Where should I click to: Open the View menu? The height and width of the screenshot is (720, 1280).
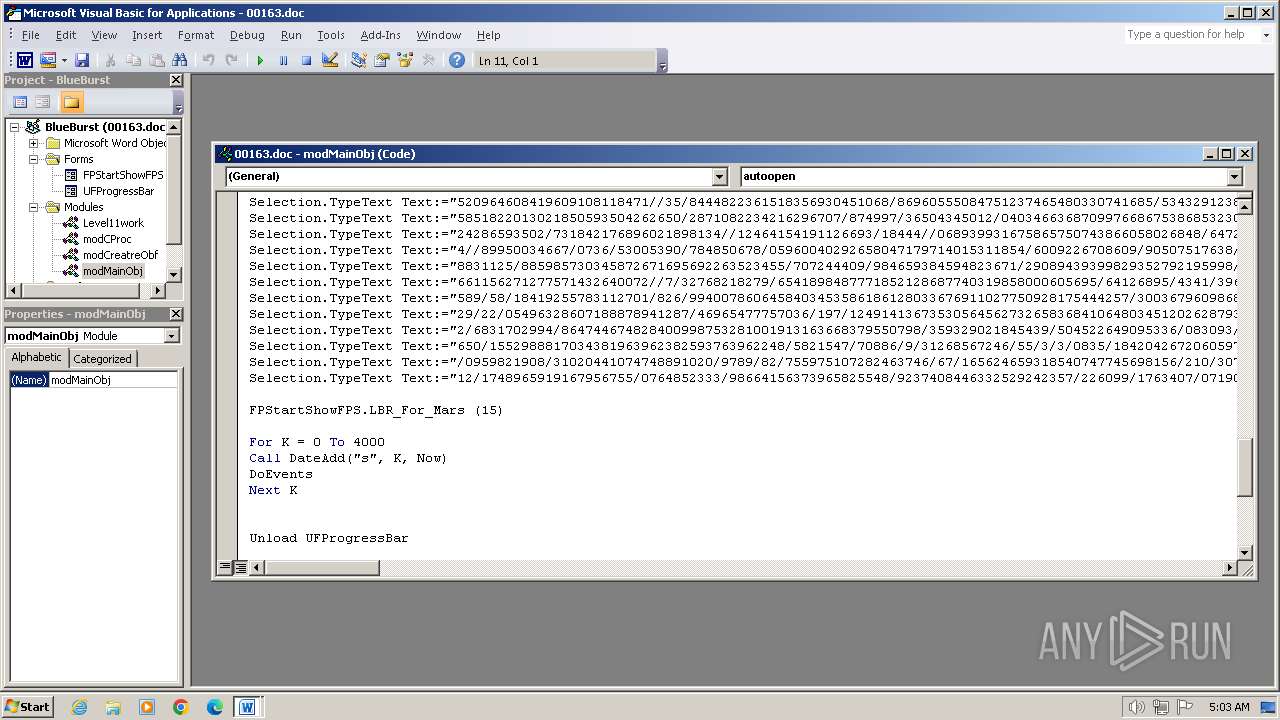click(104, 35)
